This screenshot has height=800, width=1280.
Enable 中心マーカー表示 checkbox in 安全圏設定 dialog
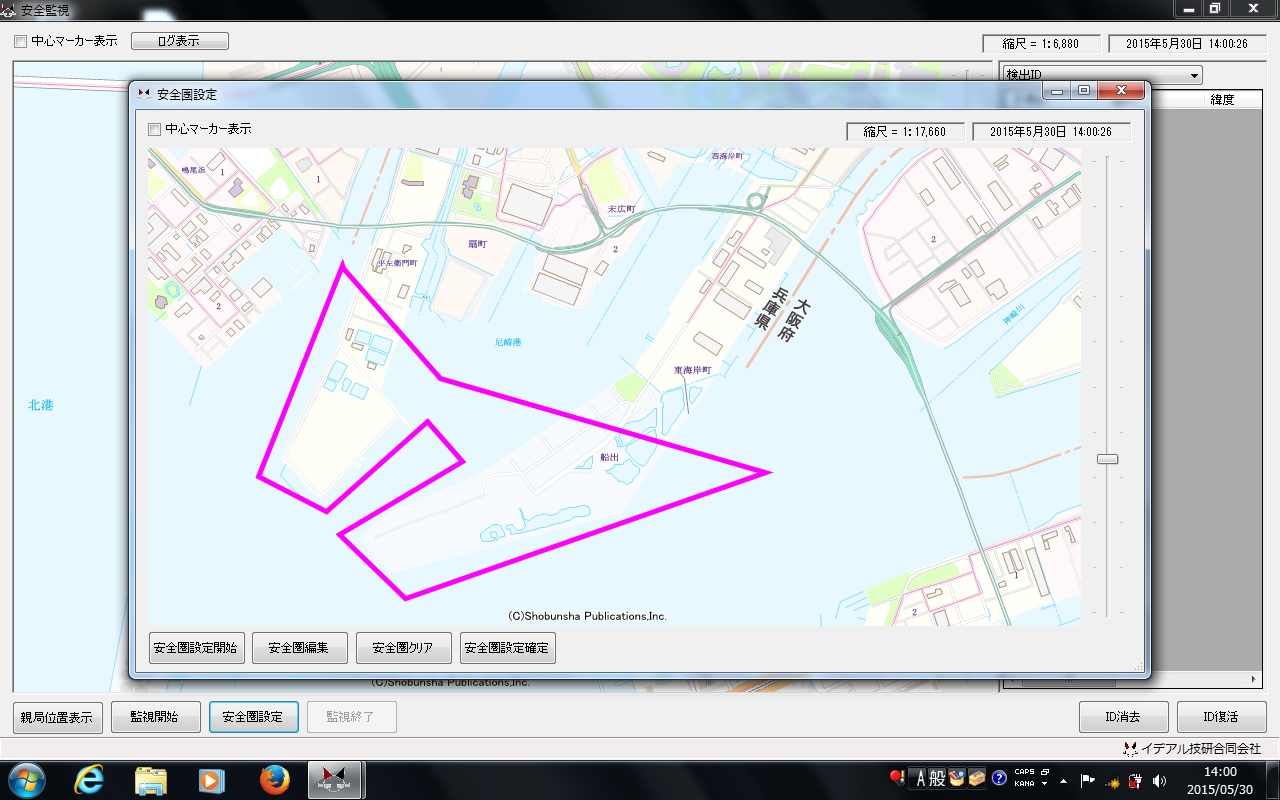click(154, 129)
